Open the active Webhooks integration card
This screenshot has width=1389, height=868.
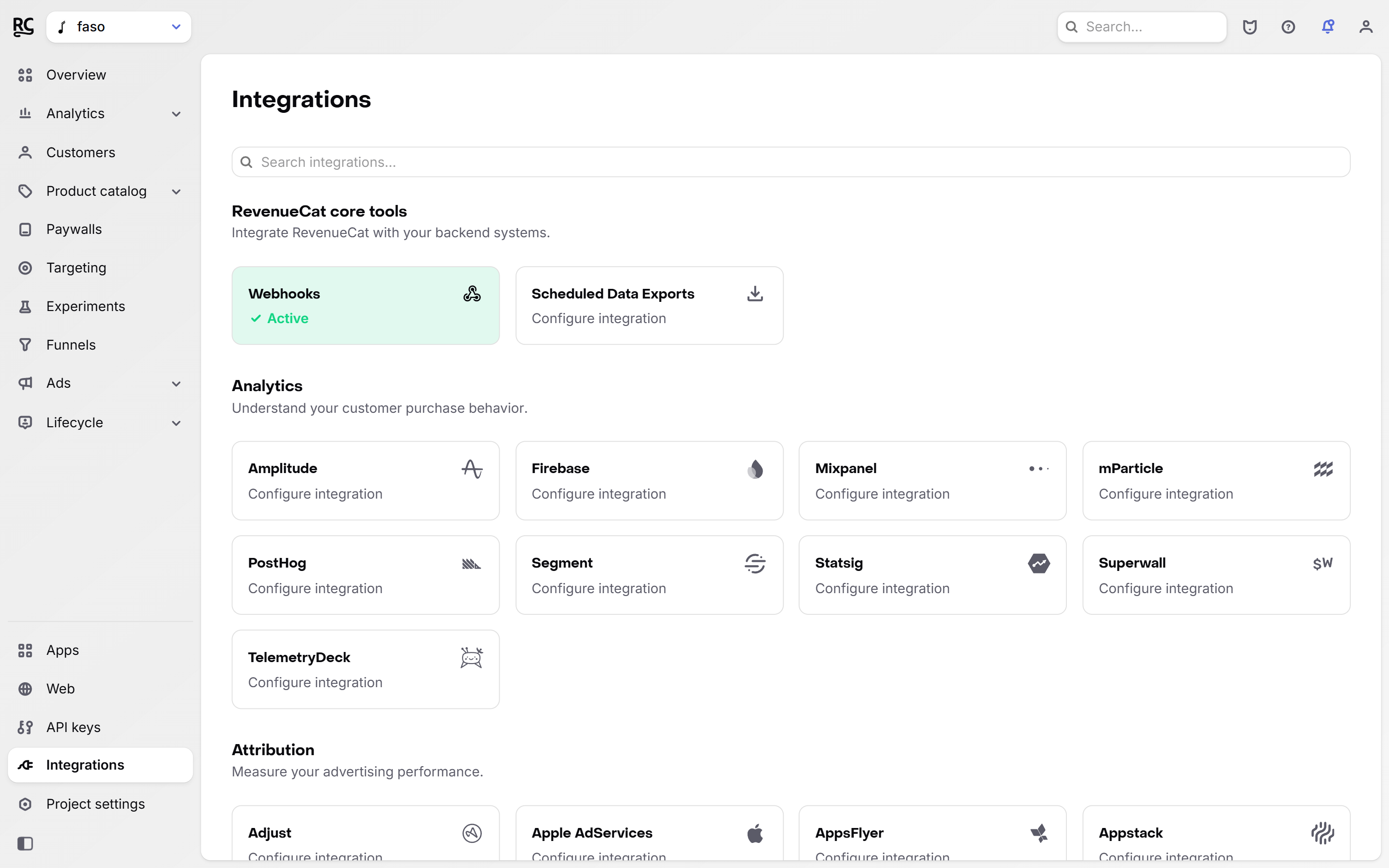(x=366, y=305)
